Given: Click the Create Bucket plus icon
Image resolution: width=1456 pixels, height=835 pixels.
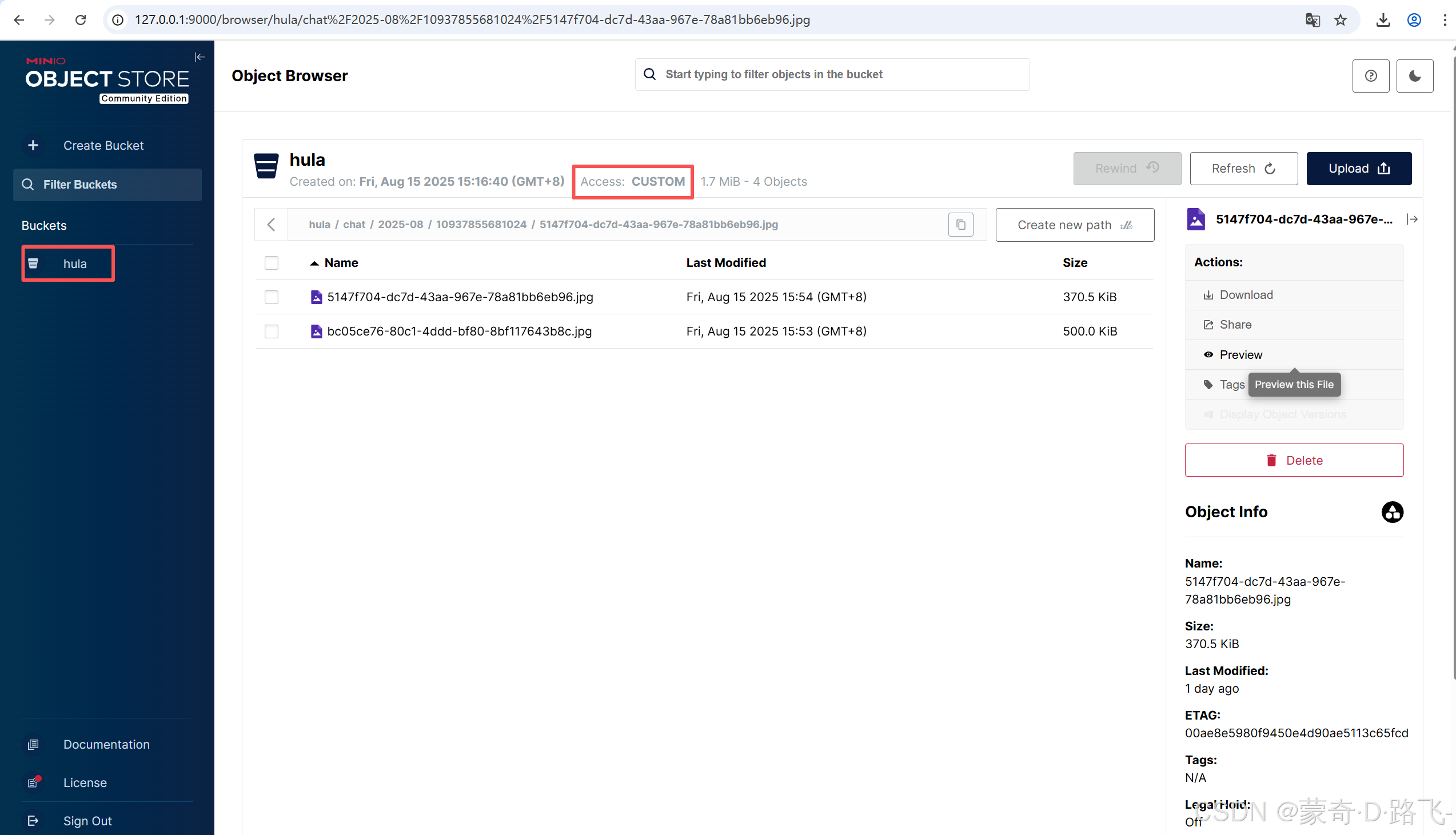Looking at the screenshot, I should pos(33,145).
